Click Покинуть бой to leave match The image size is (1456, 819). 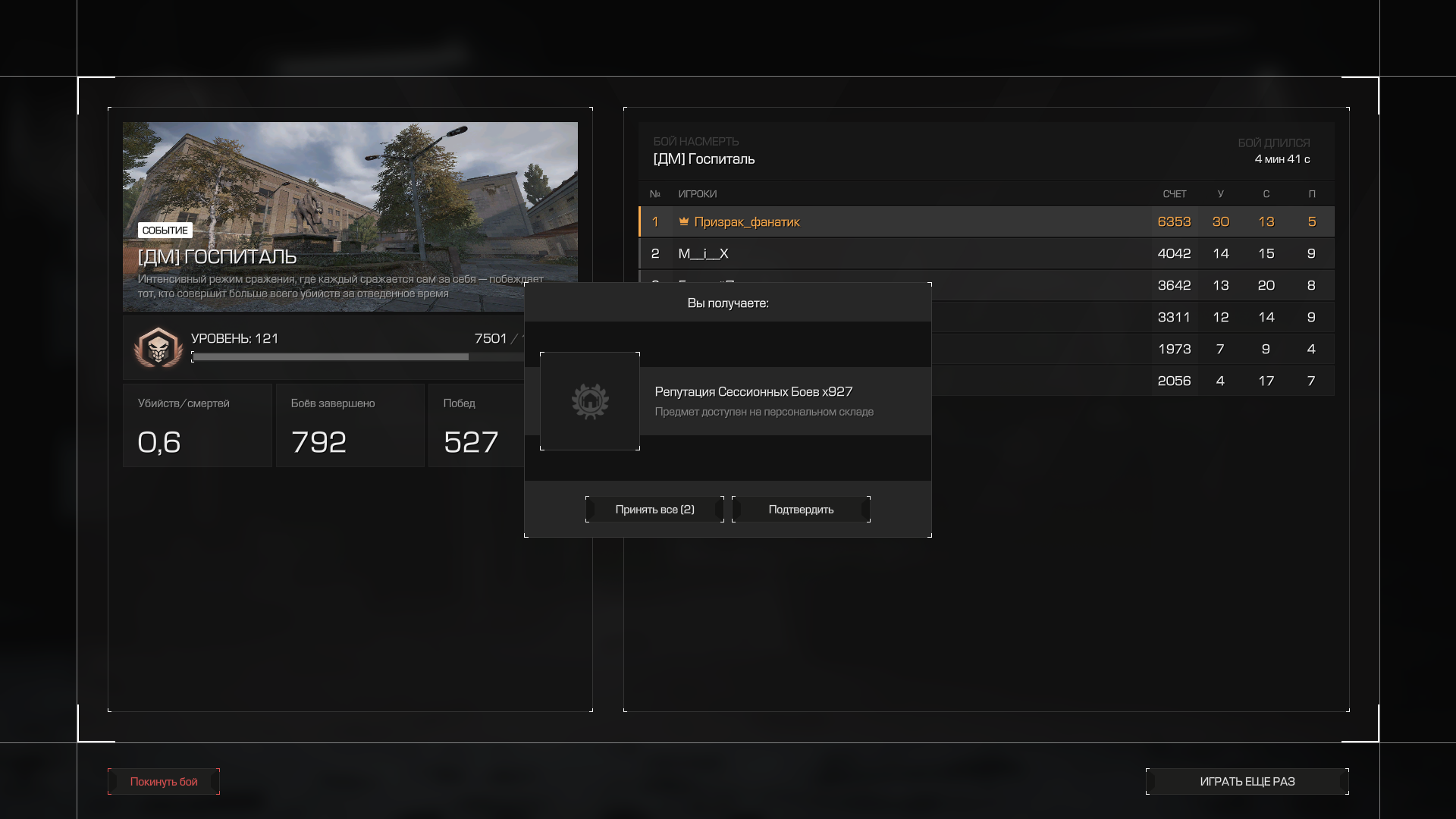coord(164,781)
